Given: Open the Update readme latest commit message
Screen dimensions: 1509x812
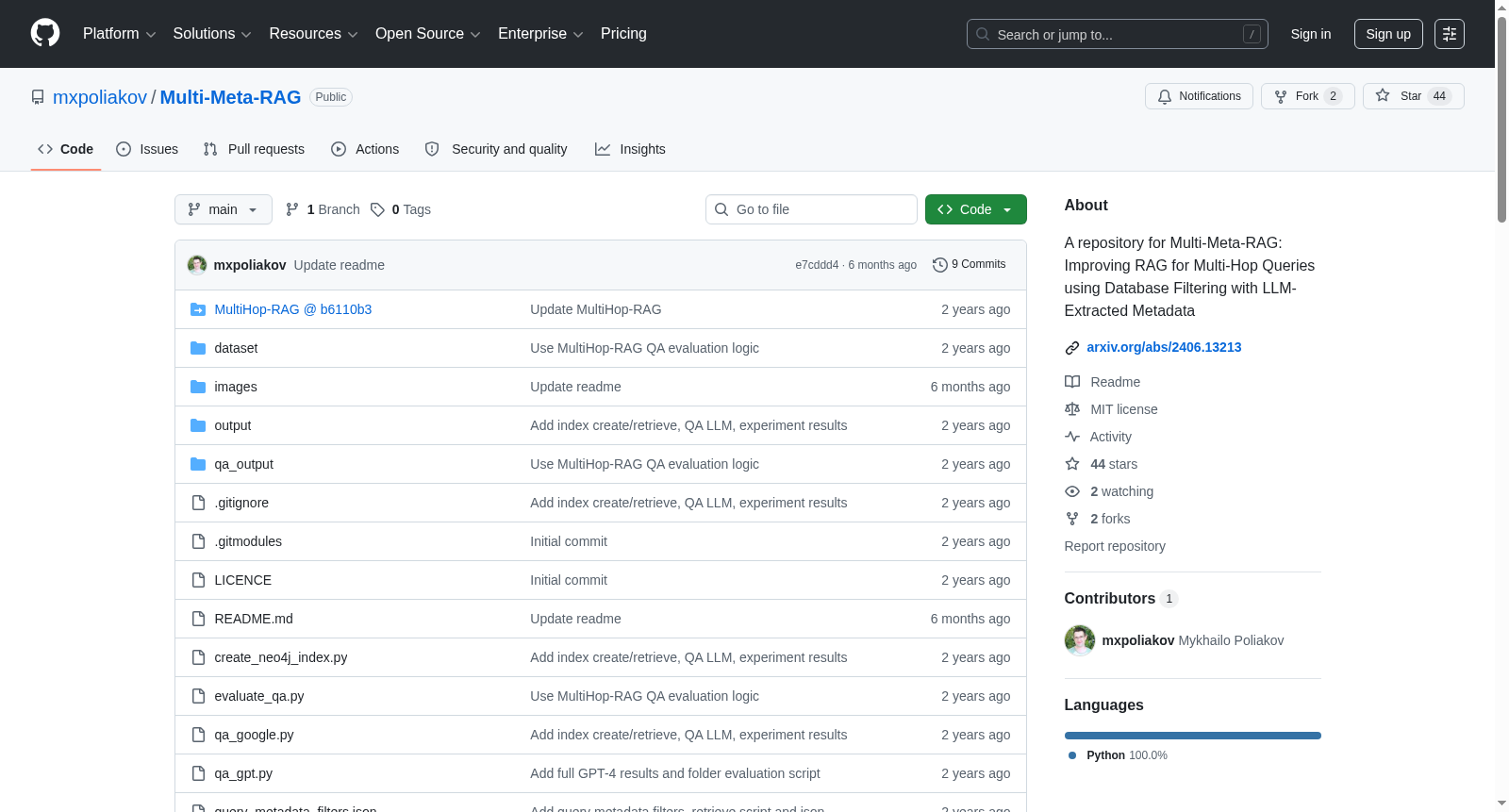Looking at the screenshot, I should tap(340, 265).
